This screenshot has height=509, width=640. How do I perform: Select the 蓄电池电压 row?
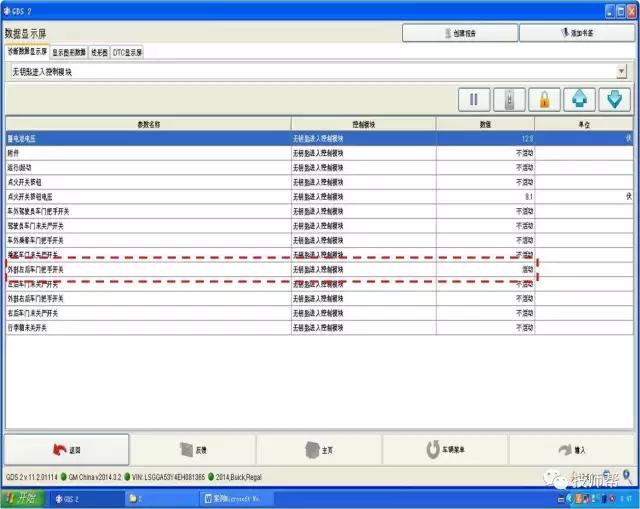pyautogui.click(x=320, y=139)
